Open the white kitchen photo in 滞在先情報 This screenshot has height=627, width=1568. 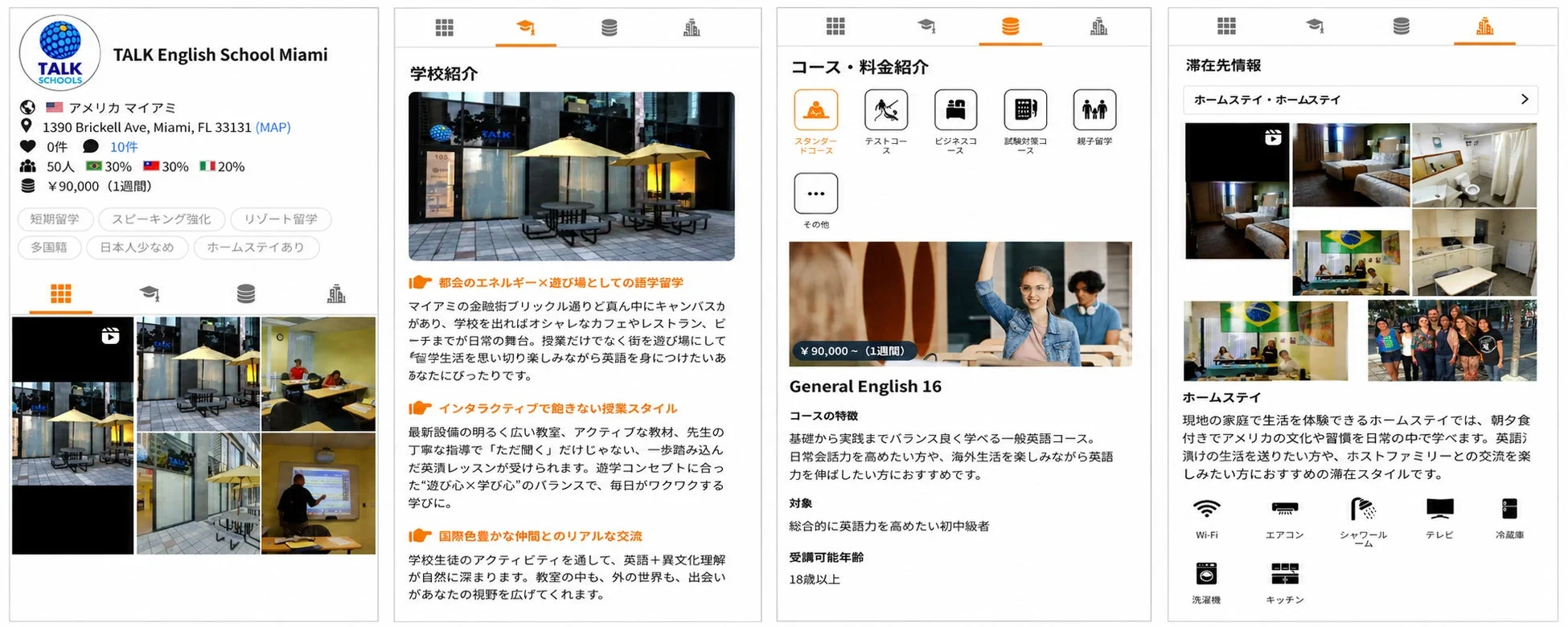[1474, 252]
